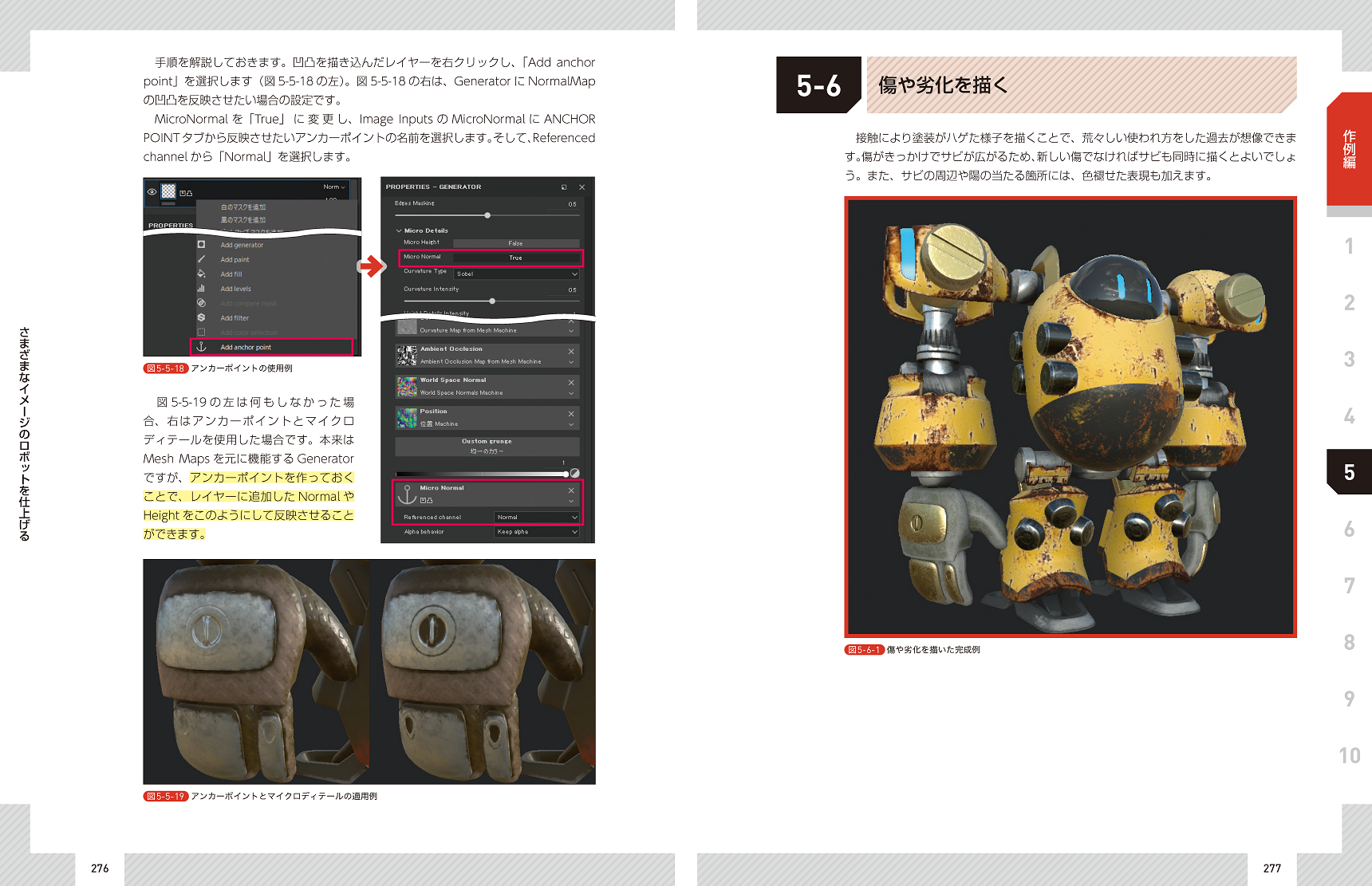Collapse the Micro Details section

click(x=399, y=230)
